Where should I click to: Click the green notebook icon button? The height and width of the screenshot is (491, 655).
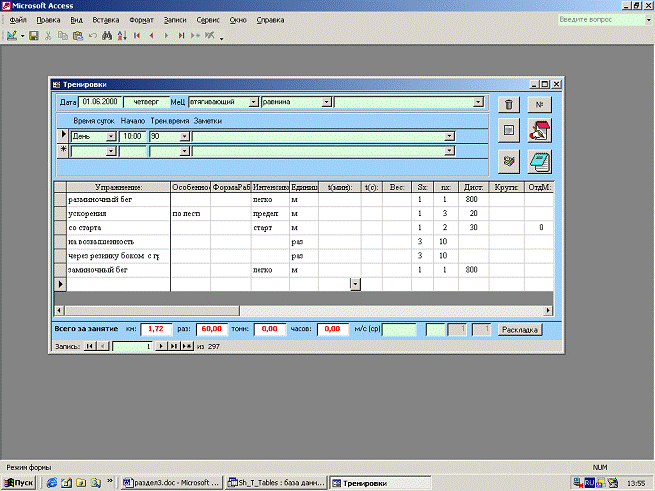coord(540,160)
